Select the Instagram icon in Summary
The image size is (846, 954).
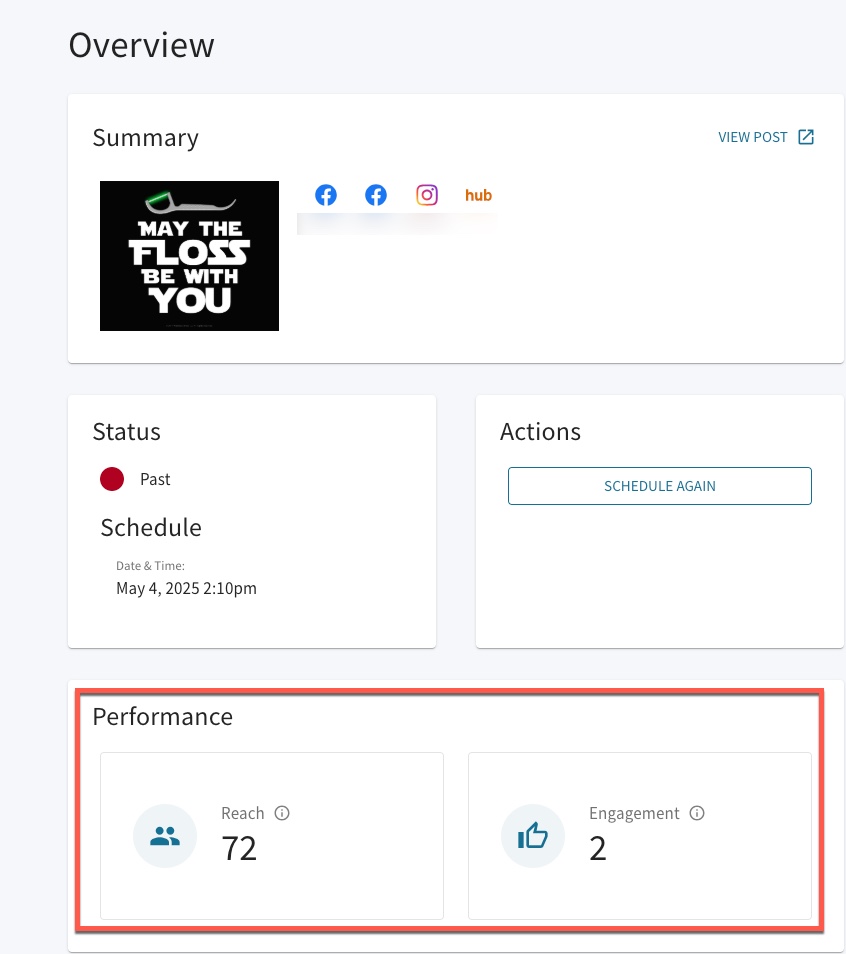coord(427,195)
